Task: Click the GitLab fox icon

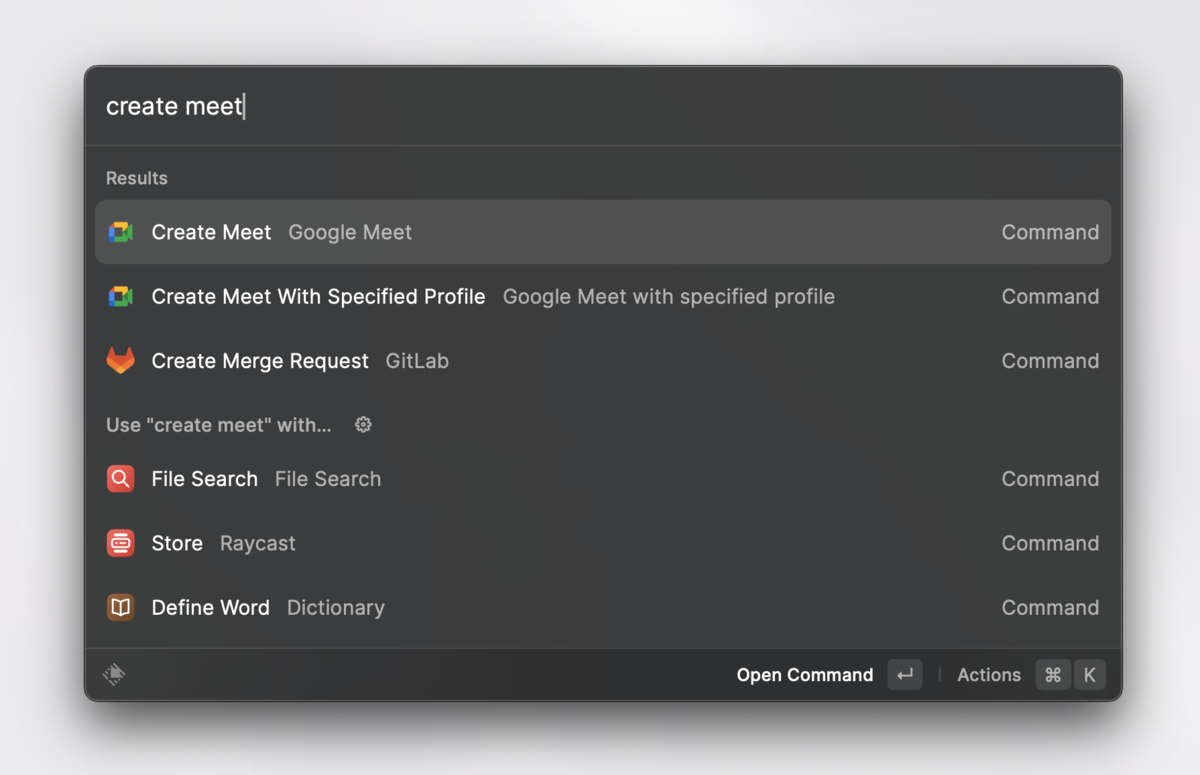Action: (120, 360)
